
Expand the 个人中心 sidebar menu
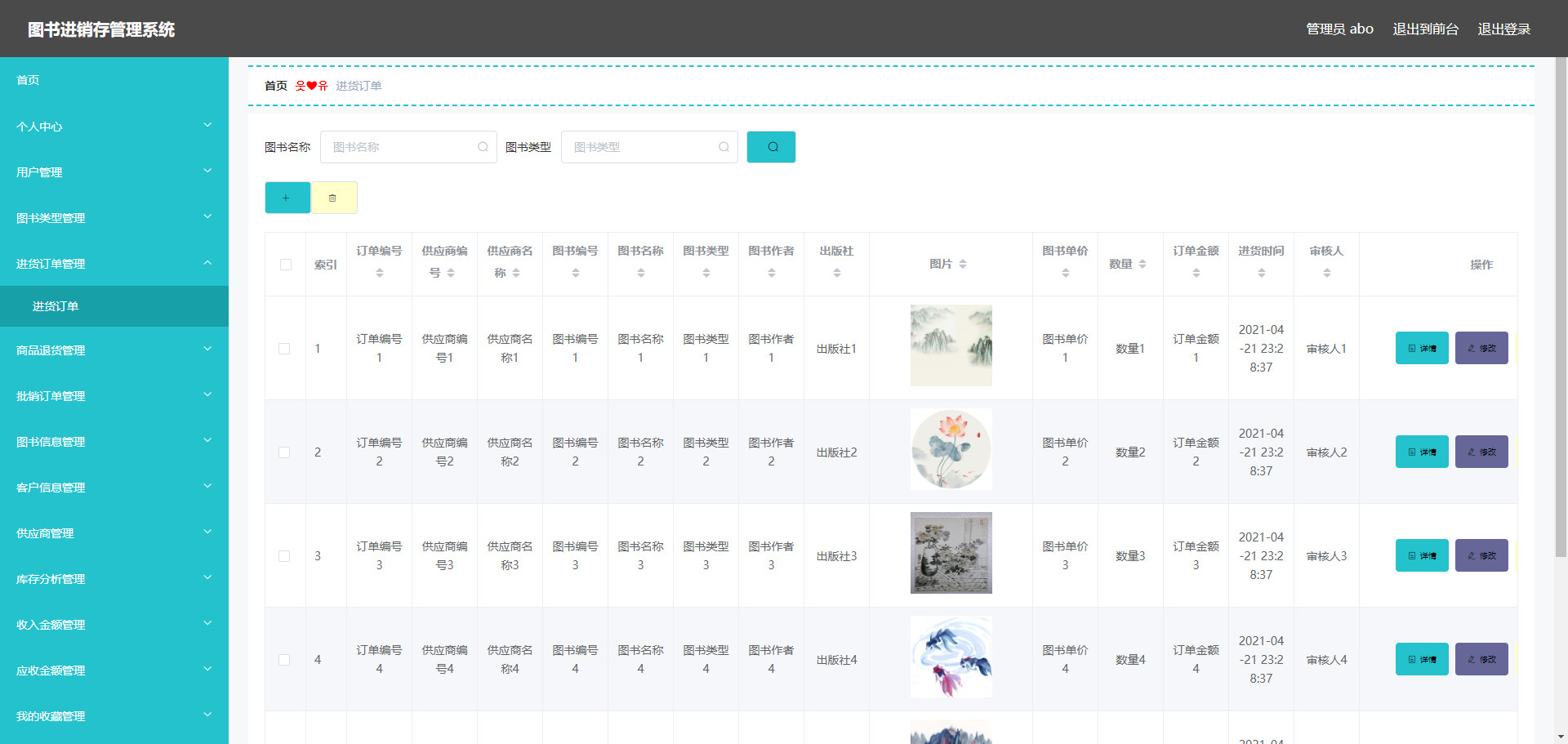click(x=114, y=127)
